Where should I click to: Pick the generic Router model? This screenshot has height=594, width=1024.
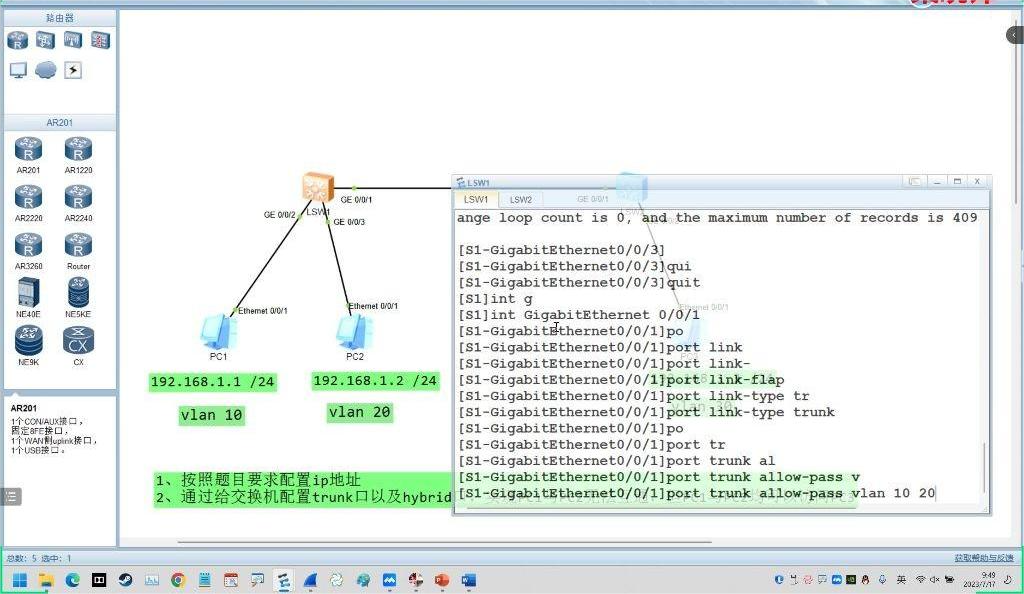(x=78, y=252)
